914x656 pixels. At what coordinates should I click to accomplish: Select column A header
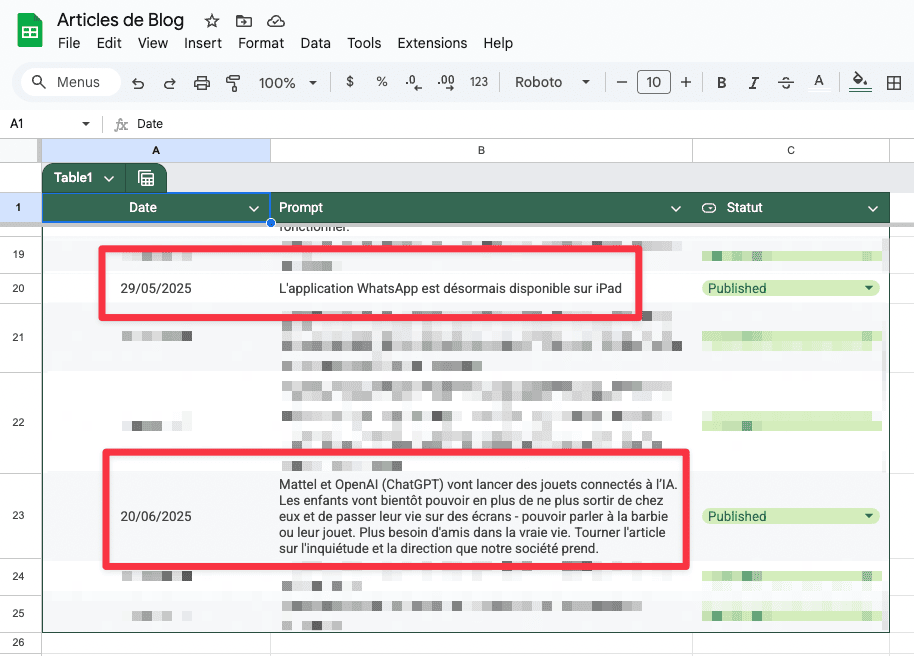click(156, 150)
